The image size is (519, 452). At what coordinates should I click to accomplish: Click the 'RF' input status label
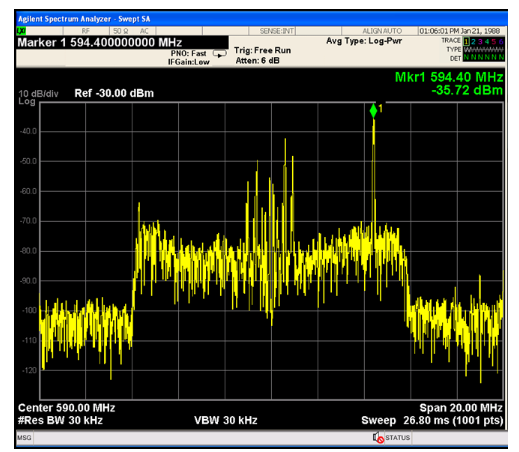point(86,31)
